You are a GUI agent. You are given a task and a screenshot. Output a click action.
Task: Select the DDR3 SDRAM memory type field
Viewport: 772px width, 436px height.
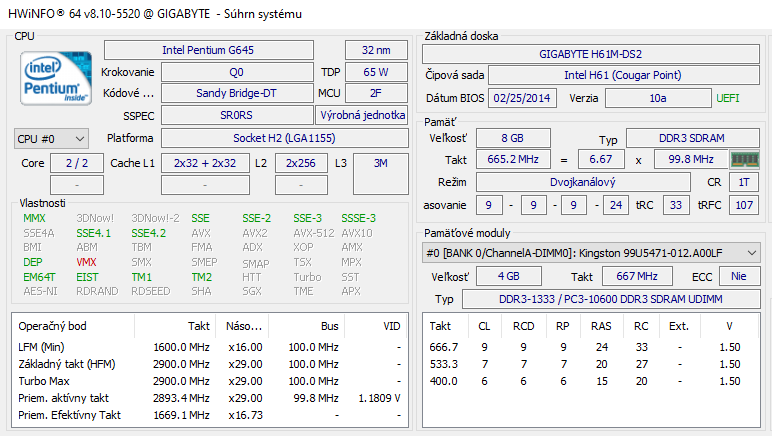pos(692,138)
